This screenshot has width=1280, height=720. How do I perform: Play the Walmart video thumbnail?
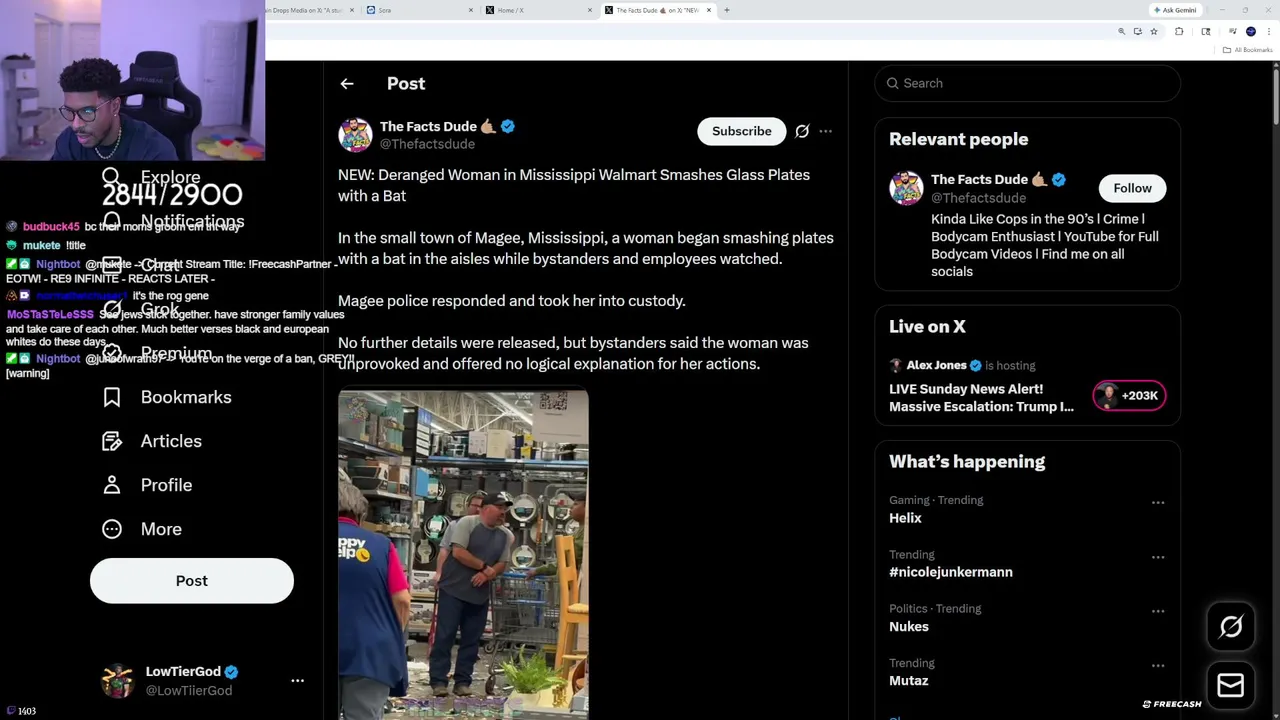point(463,555)
